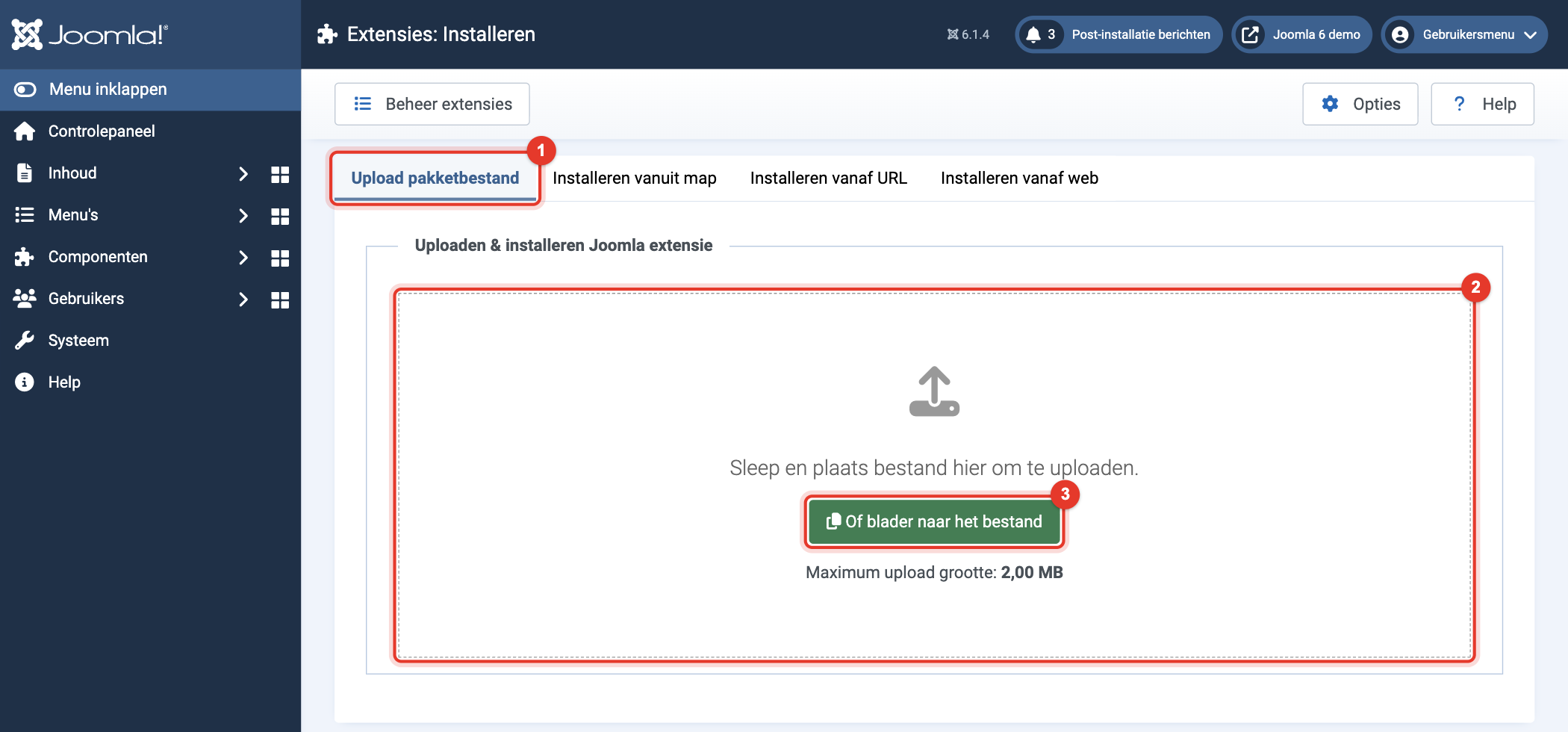1568x732 pixels.
Task: Open the Componenten dashboard grid icon
Action: pos(280,258)
